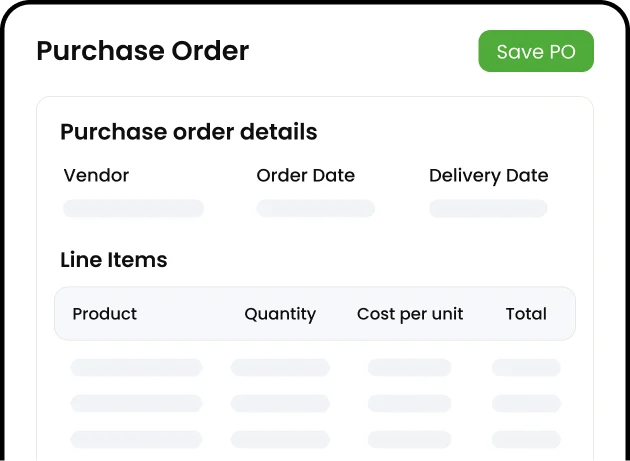630x461 pixels.
Task: Click the green Save PO button
Action: [536, 51]
